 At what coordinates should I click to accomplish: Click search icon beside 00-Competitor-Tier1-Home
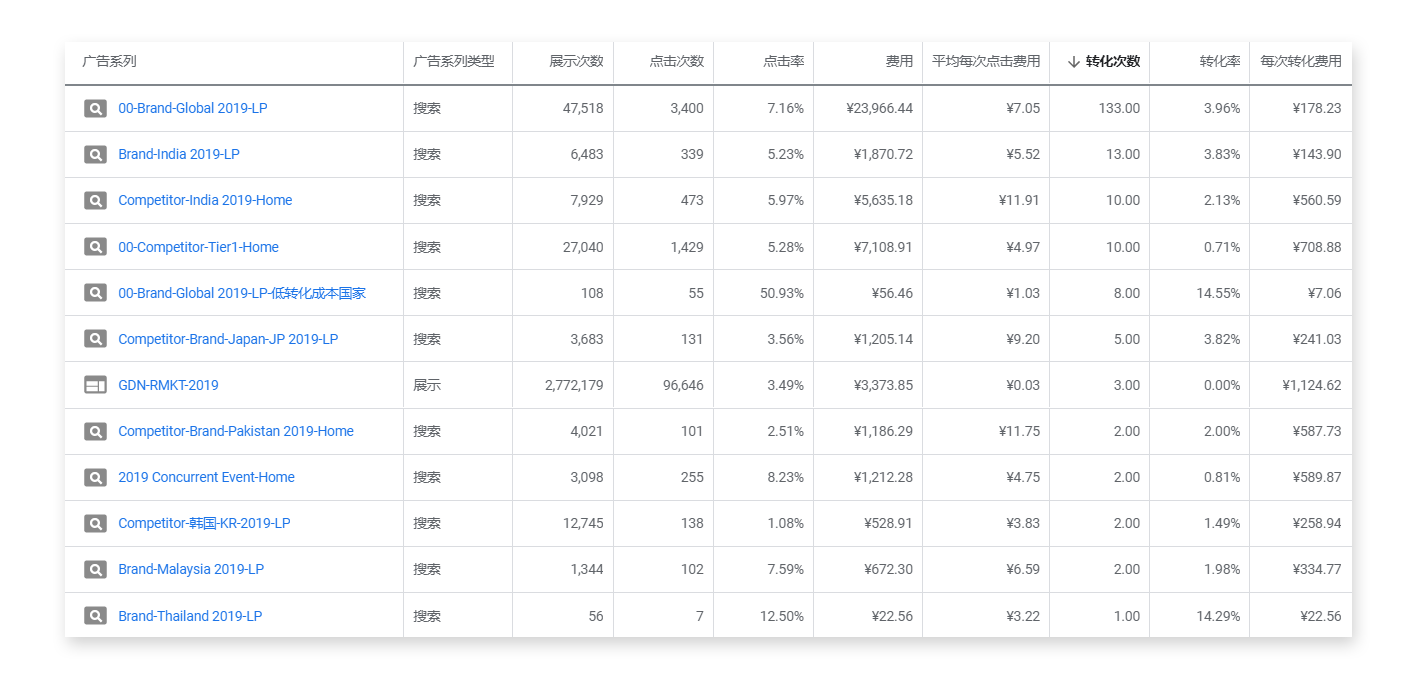coord(95,247)
